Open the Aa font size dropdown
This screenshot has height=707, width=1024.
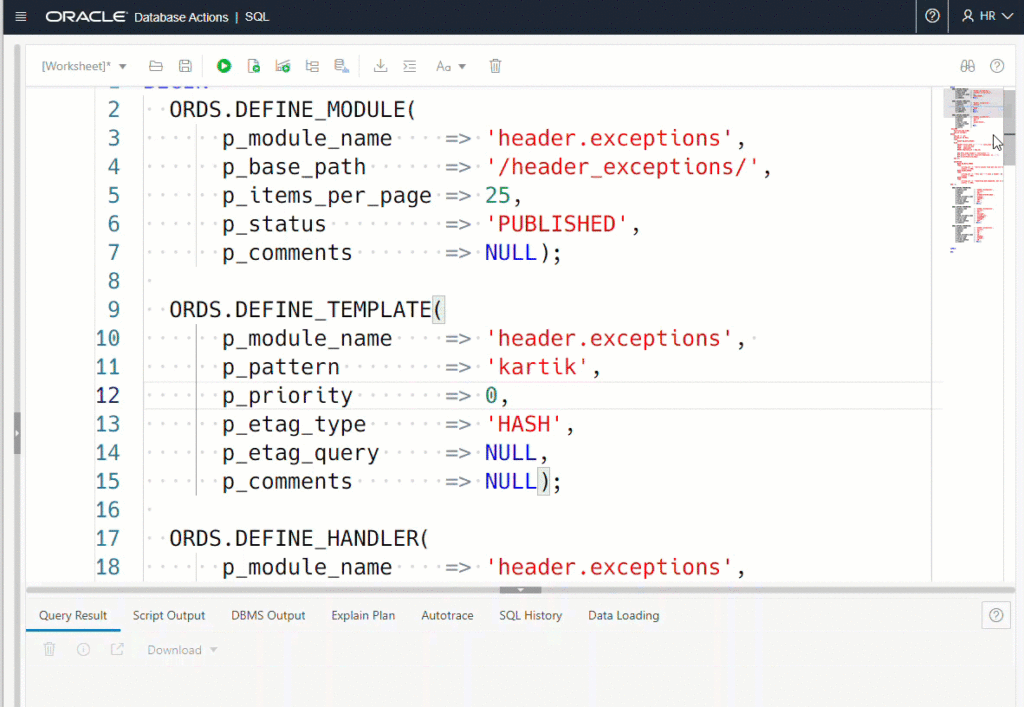pyautogui.click(x=451, y=65)
